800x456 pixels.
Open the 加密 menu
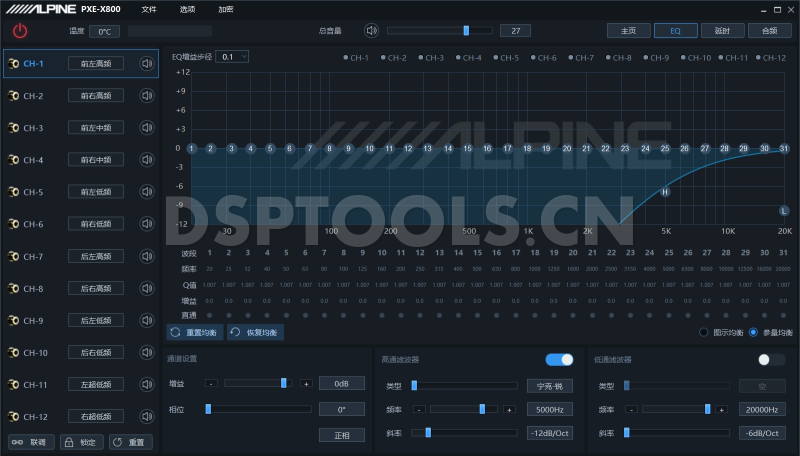[226, 9]
